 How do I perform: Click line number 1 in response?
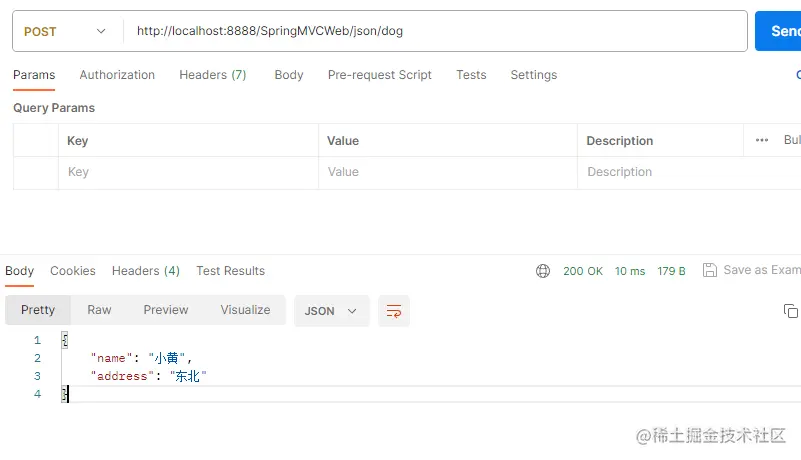(37, 340)
